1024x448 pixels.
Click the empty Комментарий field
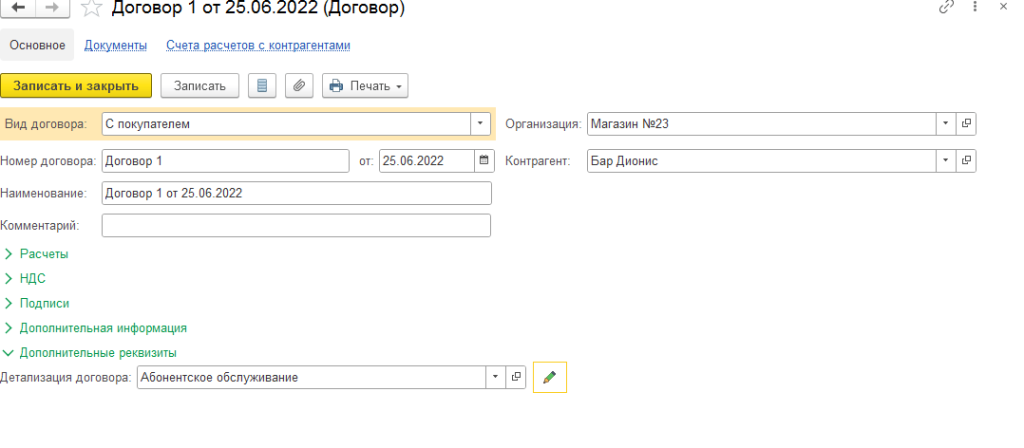(x=296, y=225)
